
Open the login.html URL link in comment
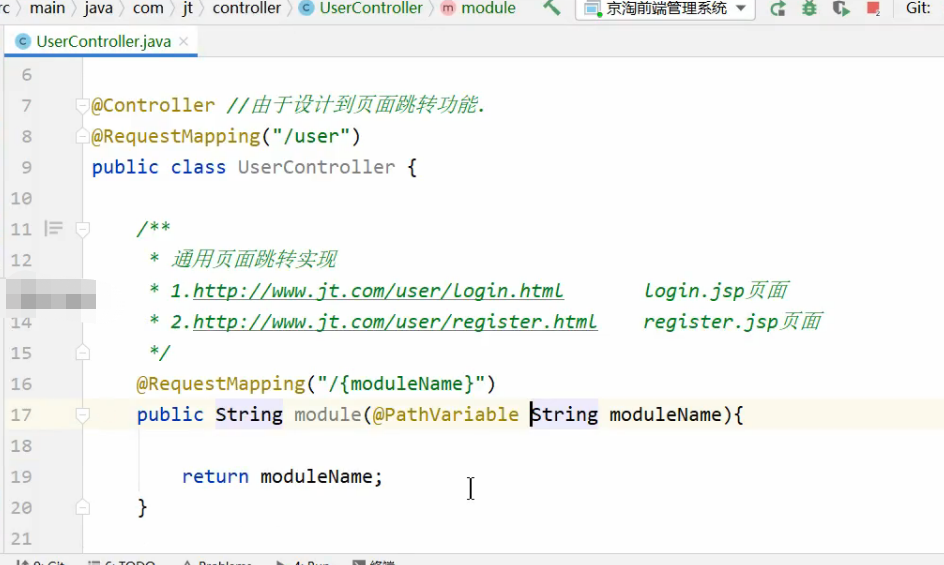point(378,291)
